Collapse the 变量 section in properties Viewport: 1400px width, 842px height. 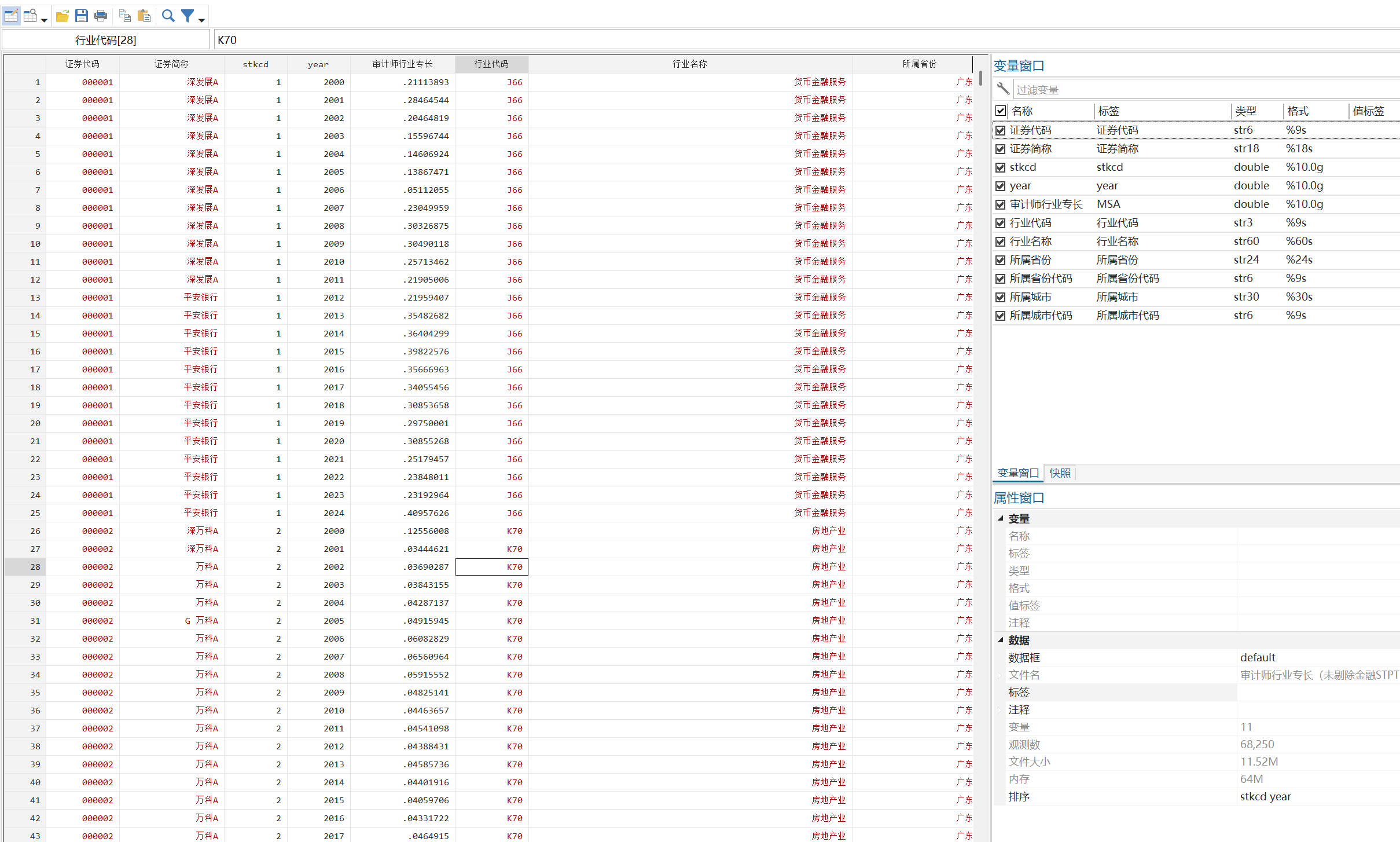1000,518
